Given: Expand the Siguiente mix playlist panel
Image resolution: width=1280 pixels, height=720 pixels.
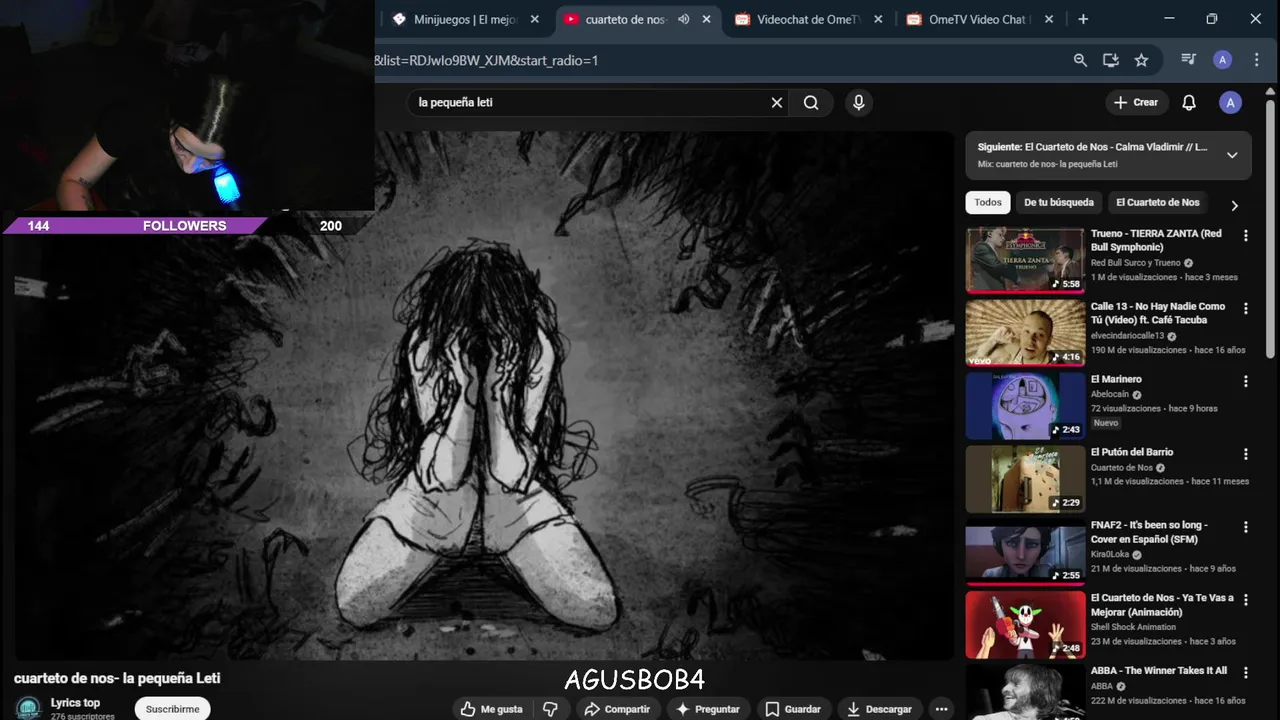Looking at the screenshot, I should point(1232,155).
